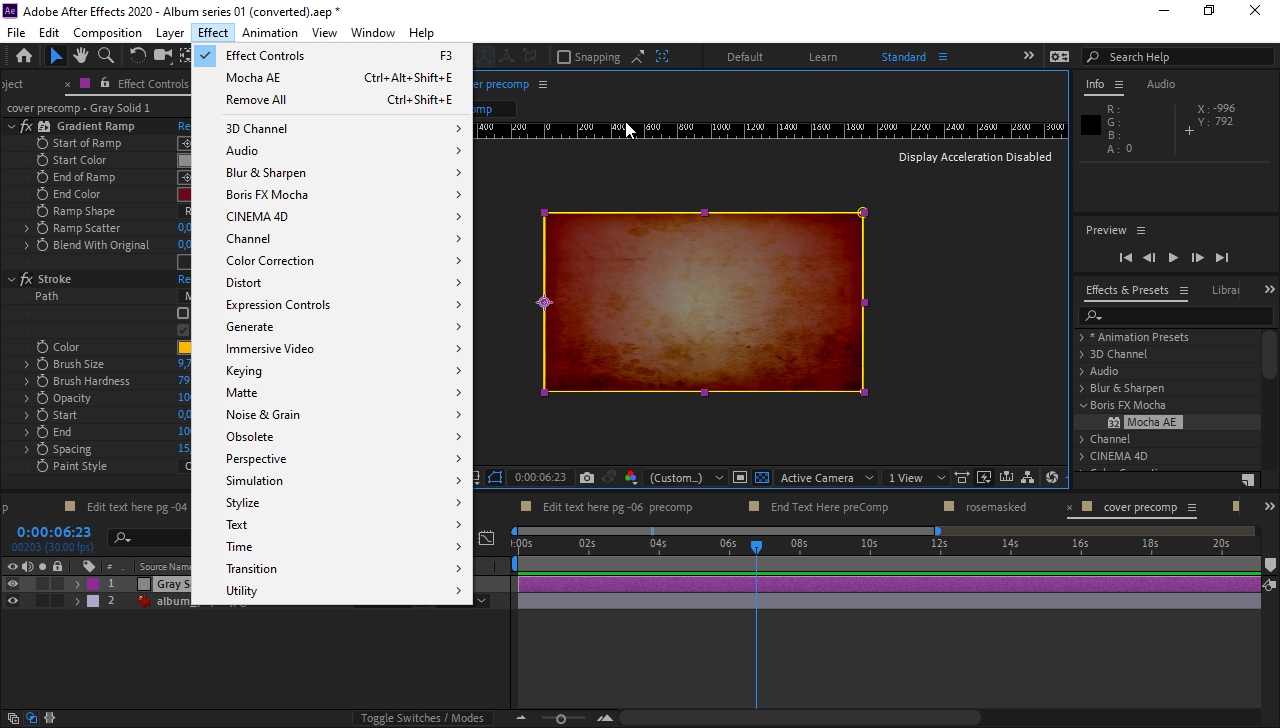
Task: Open the Active Camera dropdown
Action: 826,478
